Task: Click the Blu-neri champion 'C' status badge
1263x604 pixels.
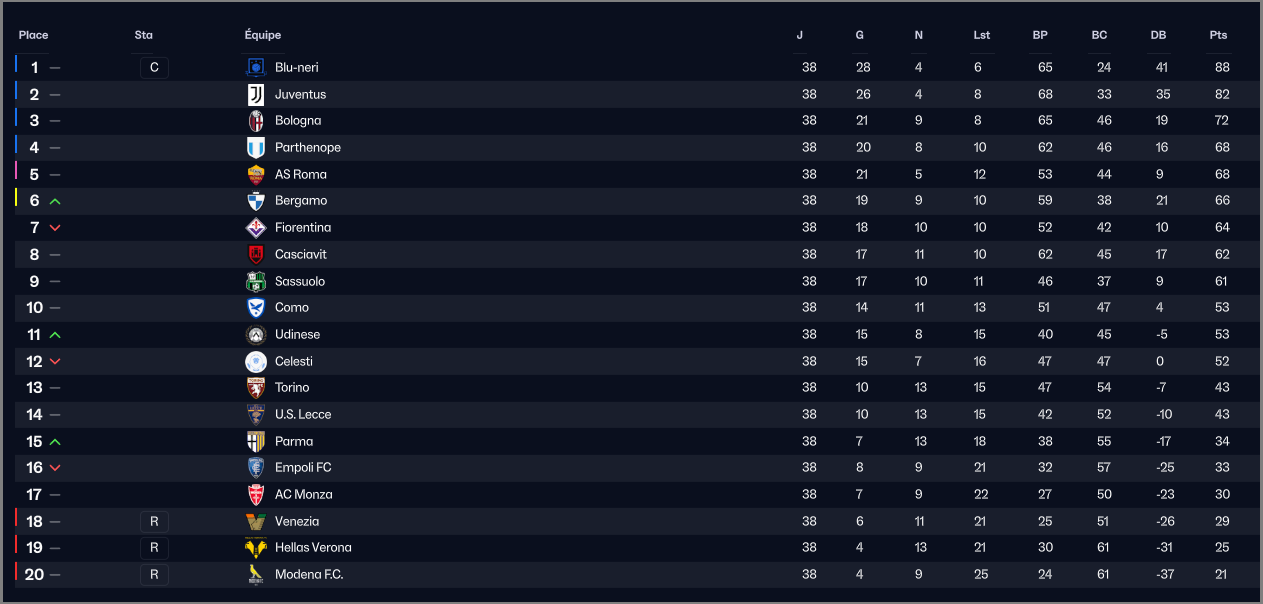Action: coord(154,68)
